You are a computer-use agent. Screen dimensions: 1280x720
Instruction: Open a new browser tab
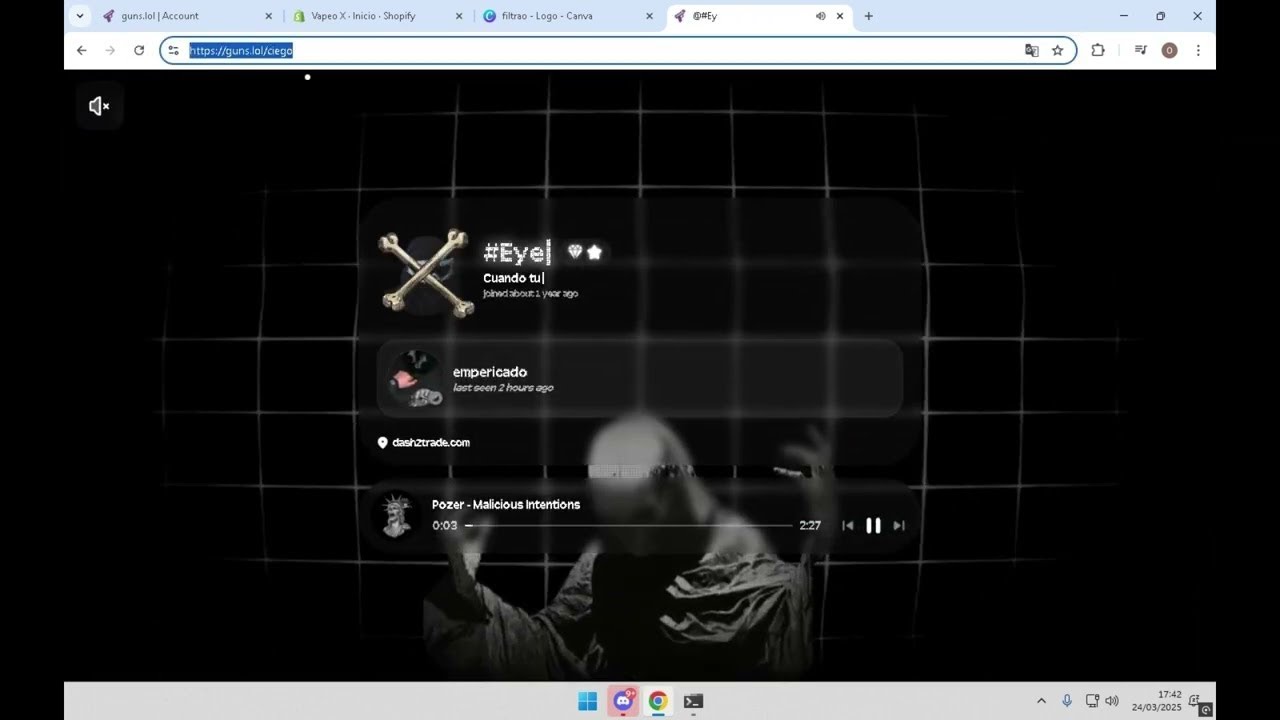(x=868, y=16)
